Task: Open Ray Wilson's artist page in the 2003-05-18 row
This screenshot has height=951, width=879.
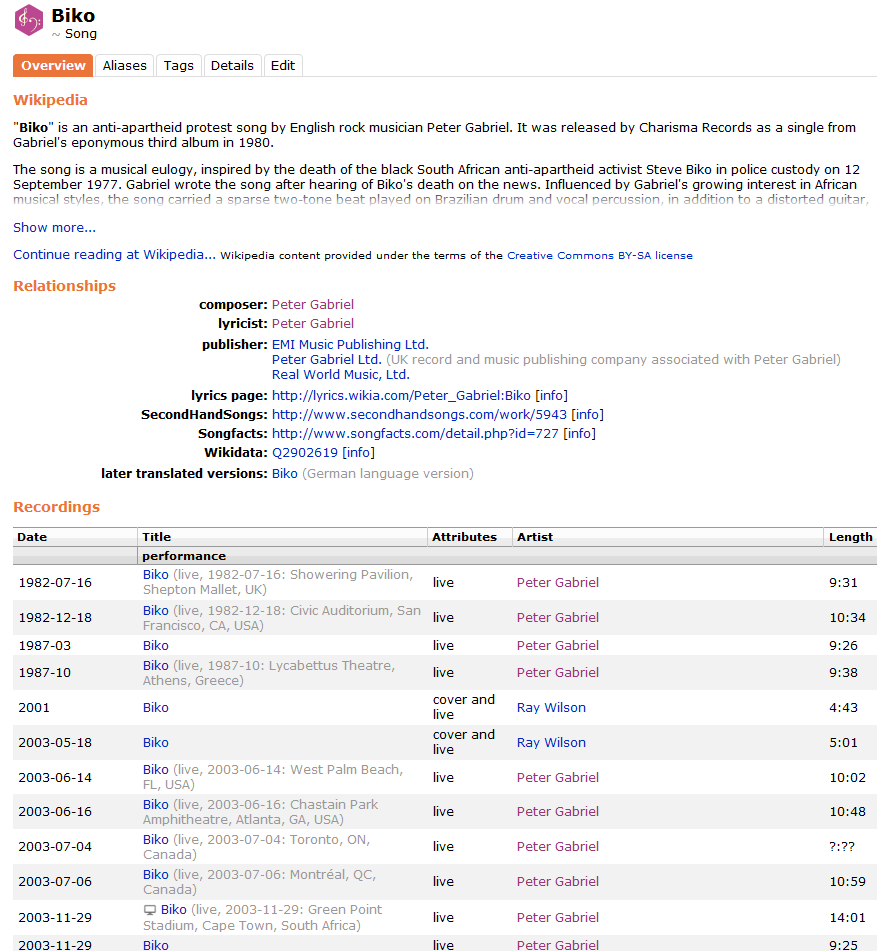Action: pos(551,743)
